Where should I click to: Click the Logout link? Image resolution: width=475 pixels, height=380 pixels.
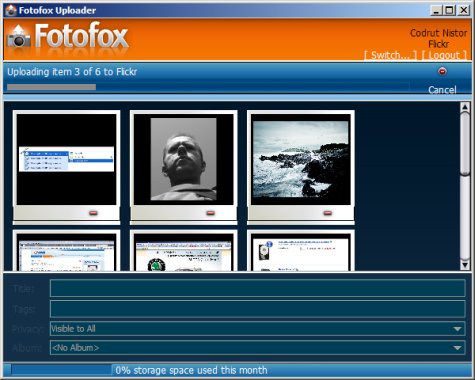click(444, 55)
